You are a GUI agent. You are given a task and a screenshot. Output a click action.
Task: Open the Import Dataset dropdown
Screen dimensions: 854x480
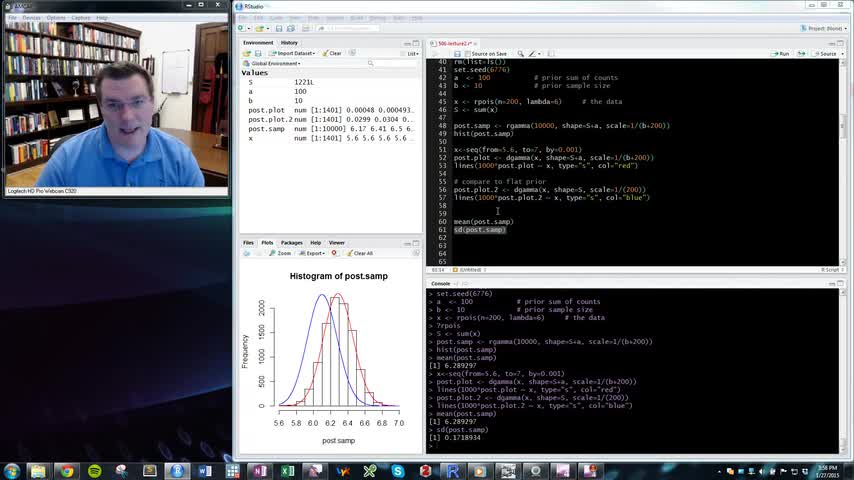tap(292, 53)
